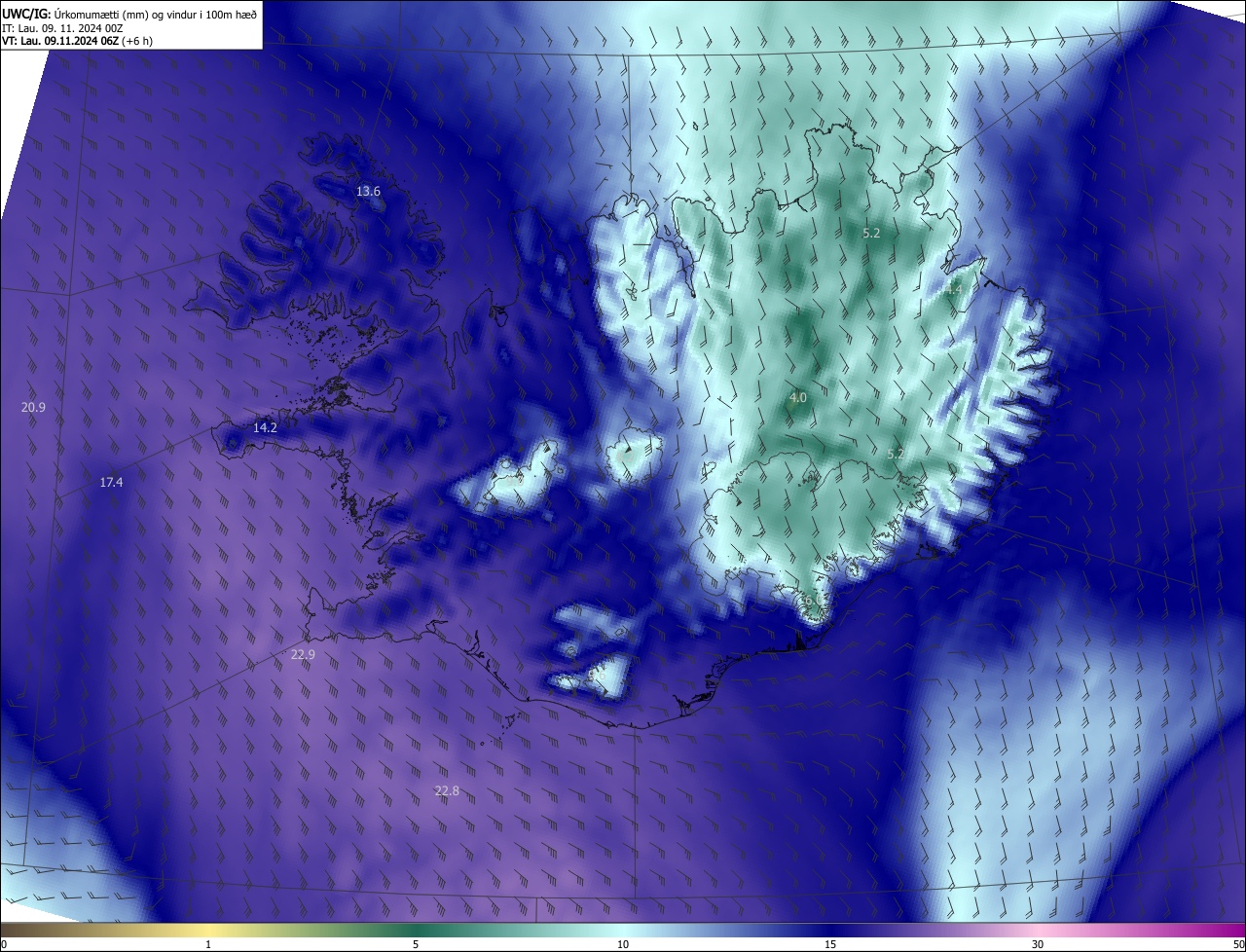Click the 50 tick on the color scale
Screen dimensions: 1246x952
pos(1238,944)
